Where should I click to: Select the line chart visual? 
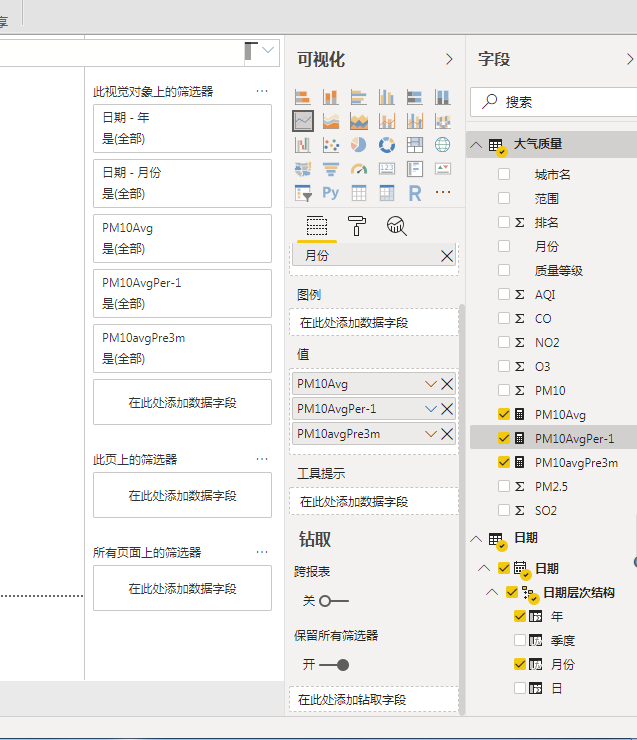(302, 121)
